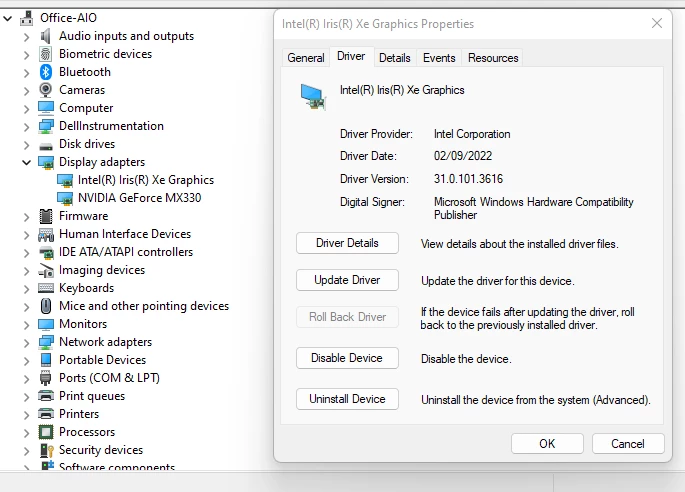
Task: Click the Firmware chip icon
Action: 45,216
